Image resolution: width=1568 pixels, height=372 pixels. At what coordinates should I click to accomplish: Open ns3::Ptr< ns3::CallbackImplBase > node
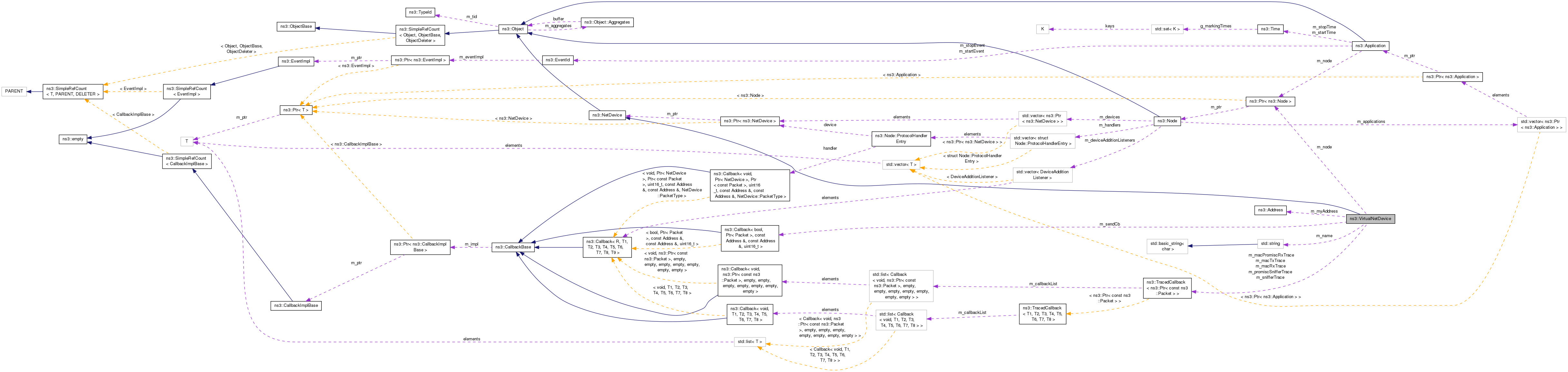click(420, 246)
